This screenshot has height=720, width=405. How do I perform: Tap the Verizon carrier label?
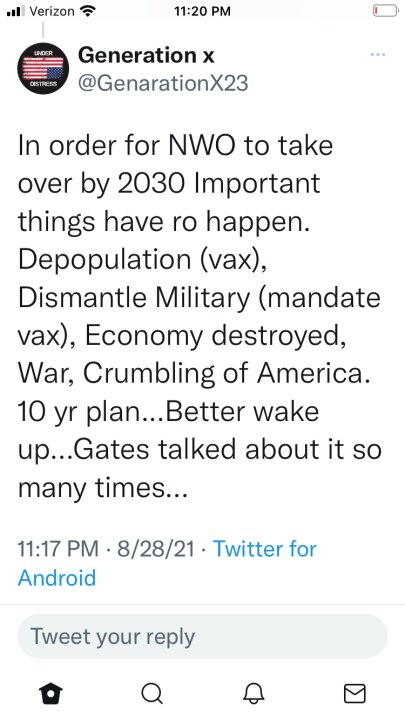point(52,11)
